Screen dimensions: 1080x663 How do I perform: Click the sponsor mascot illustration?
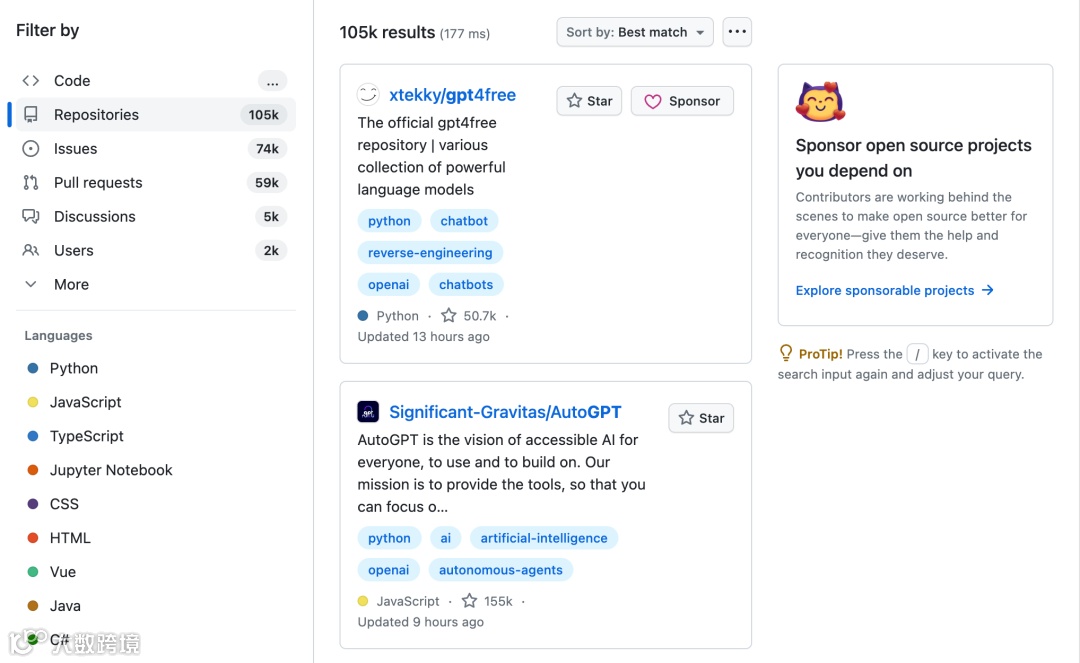820,103
